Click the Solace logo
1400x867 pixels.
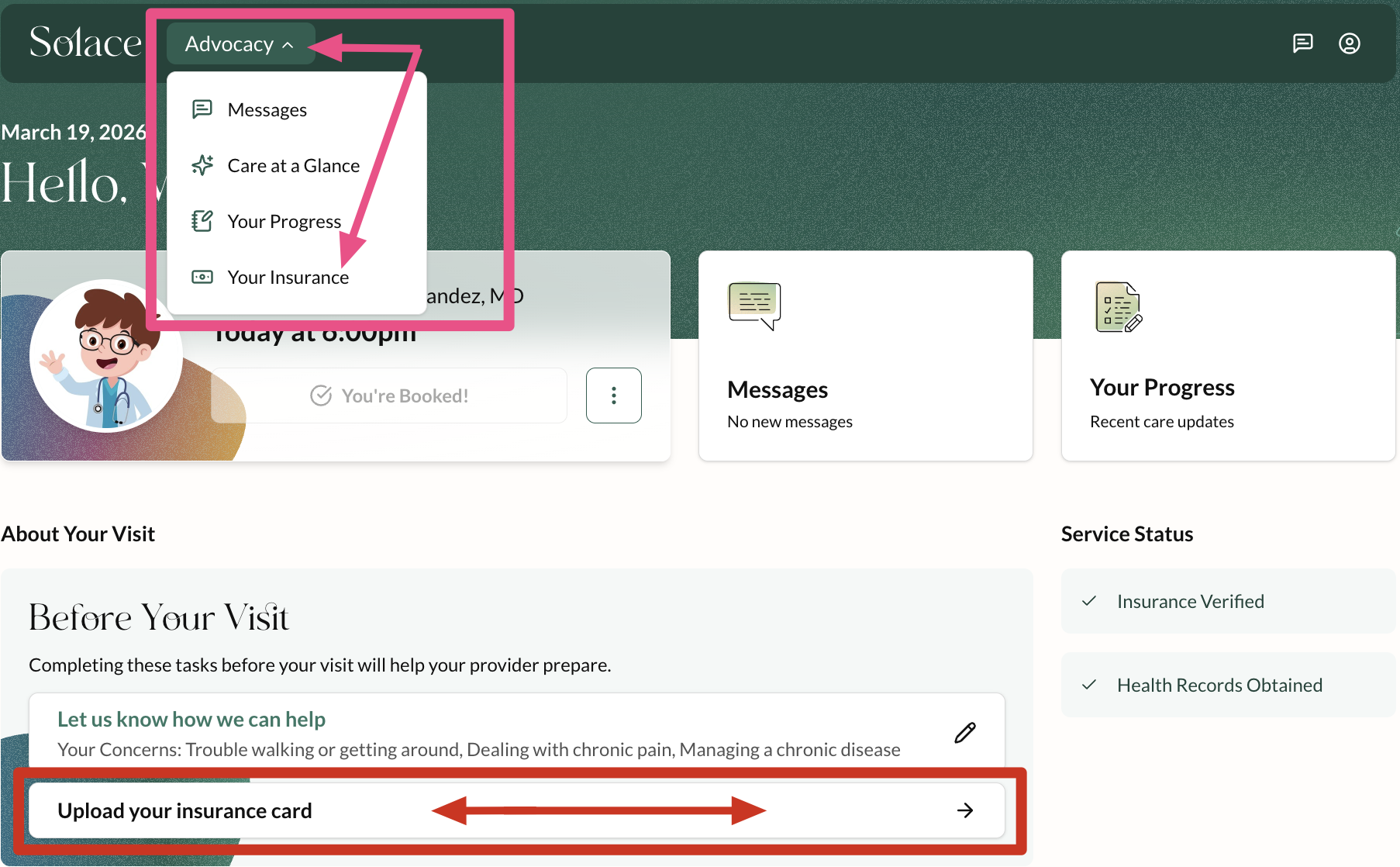pos(85,43)
